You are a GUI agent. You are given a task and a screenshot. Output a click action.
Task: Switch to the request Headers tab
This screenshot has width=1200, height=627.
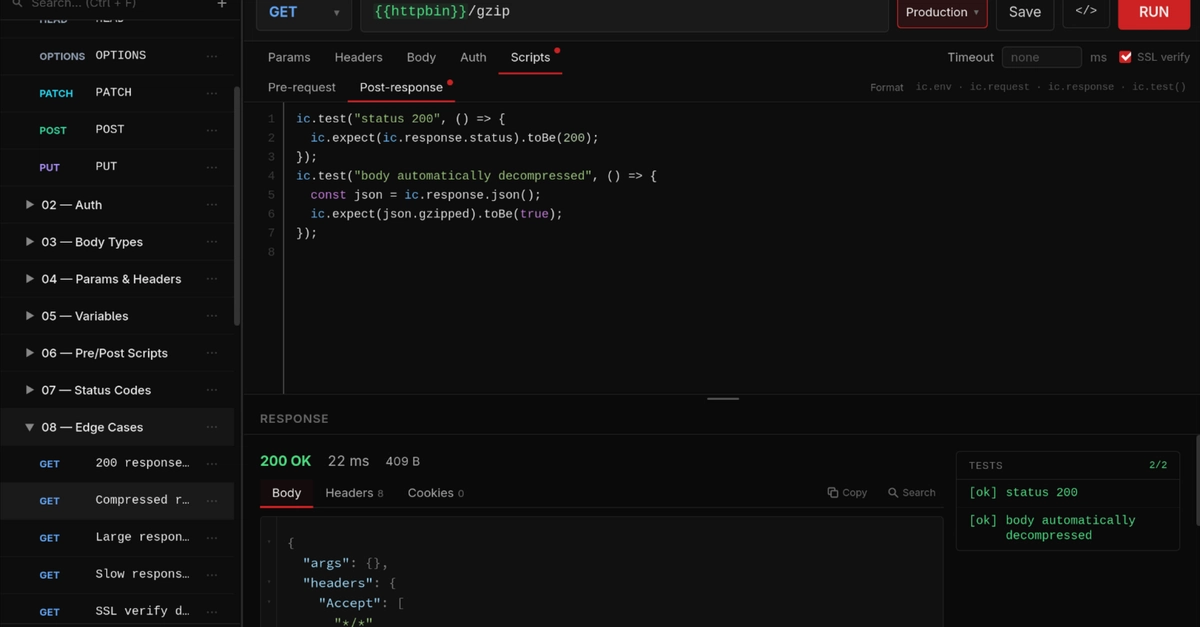click(x=358, y=57)
